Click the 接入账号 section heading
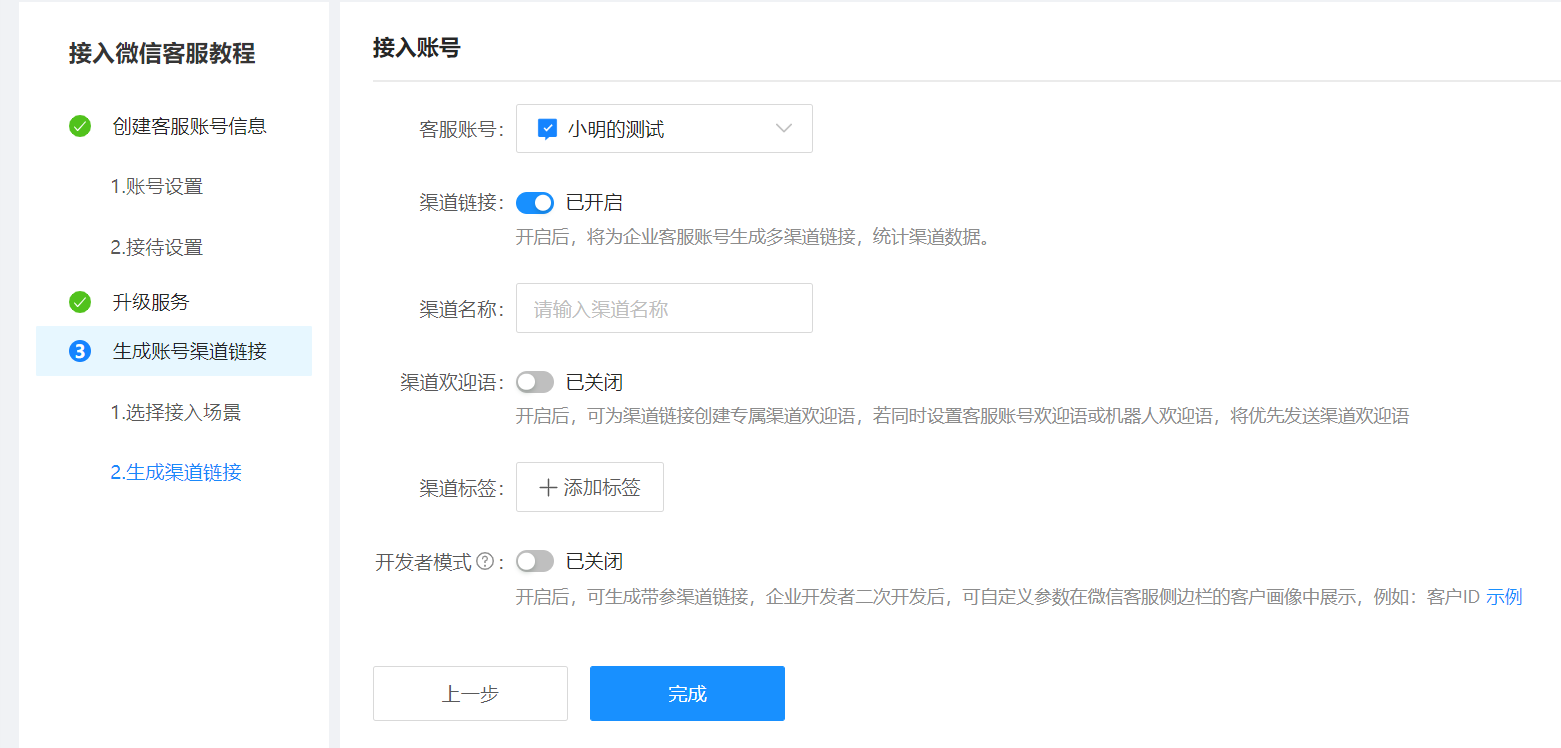1561x748 pixels. (417, 48)
